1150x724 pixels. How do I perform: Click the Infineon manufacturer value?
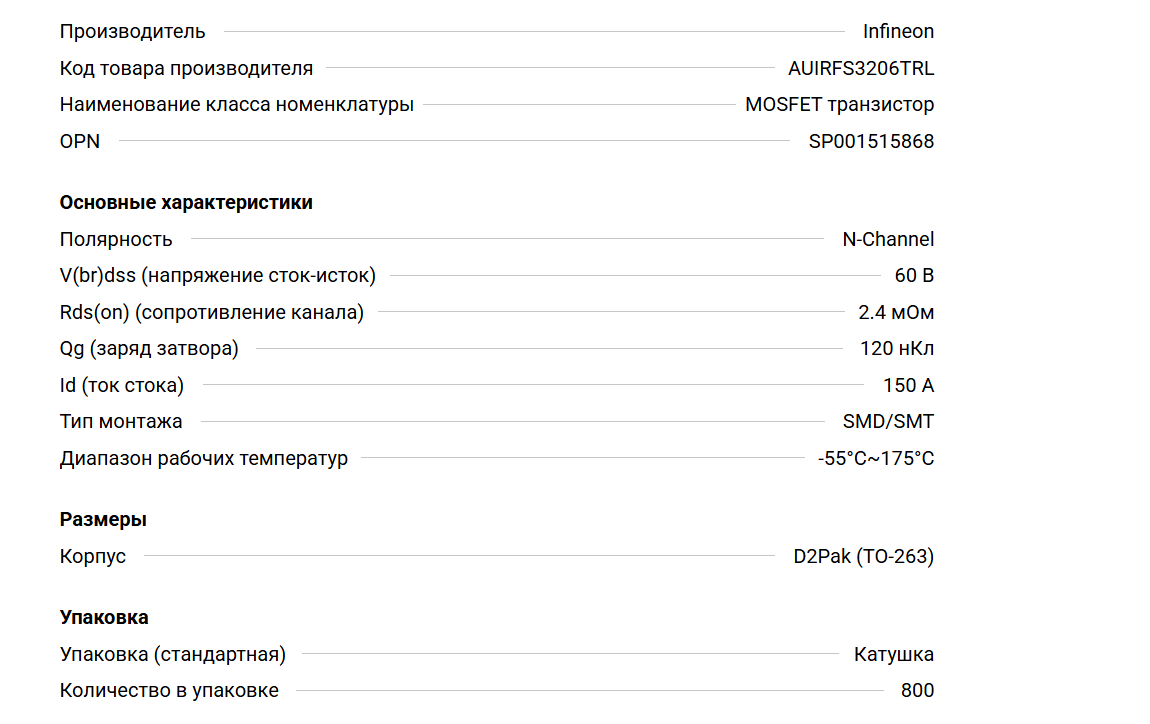(898, 31)
